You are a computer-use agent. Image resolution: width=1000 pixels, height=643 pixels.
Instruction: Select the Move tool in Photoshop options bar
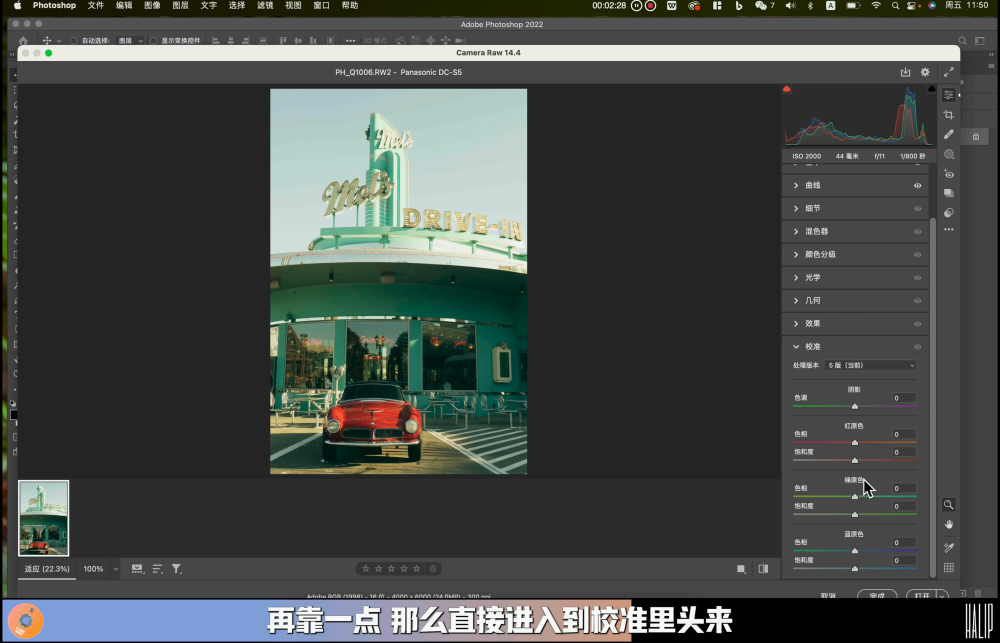pos(47,40)
